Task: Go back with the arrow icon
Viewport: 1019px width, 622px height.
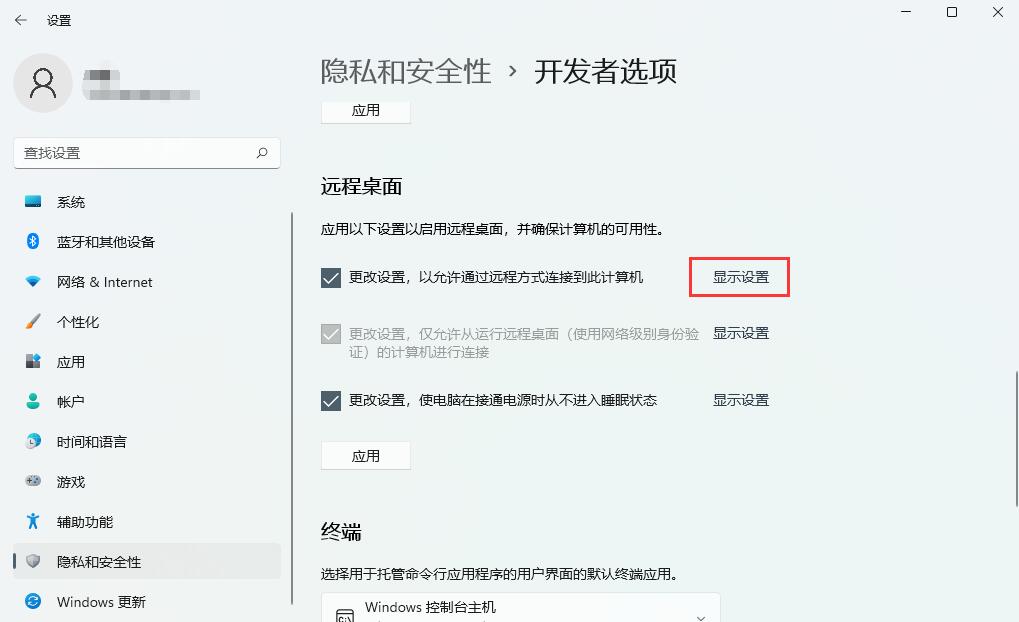Action: pos(21,20)
